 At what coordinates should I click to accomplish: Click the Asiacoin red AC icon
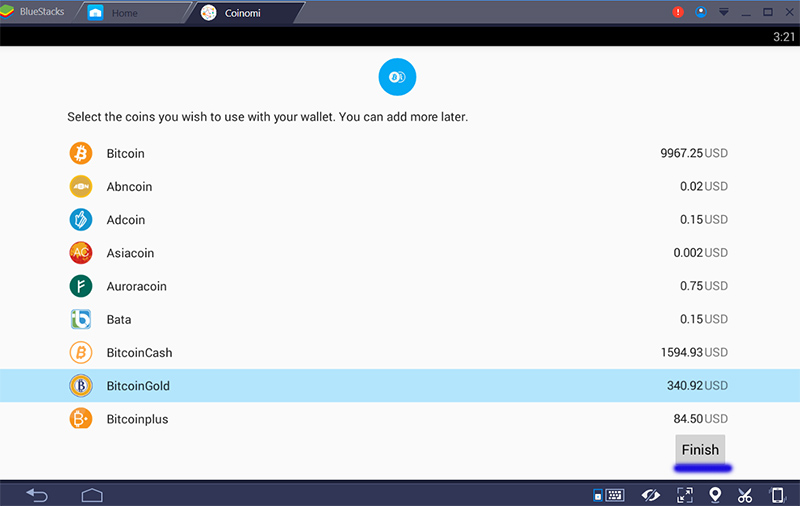click(x=81, y=252)
